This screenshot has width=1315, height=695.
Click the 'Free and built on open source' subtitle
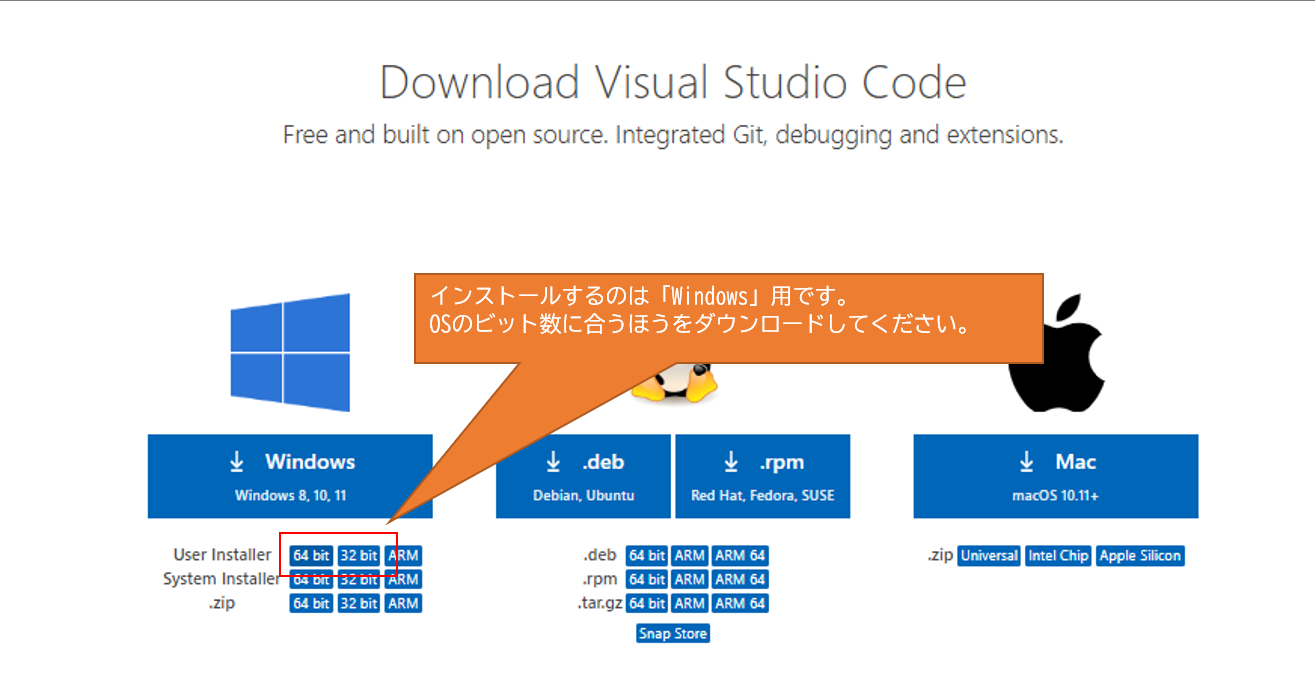(673, 134)
